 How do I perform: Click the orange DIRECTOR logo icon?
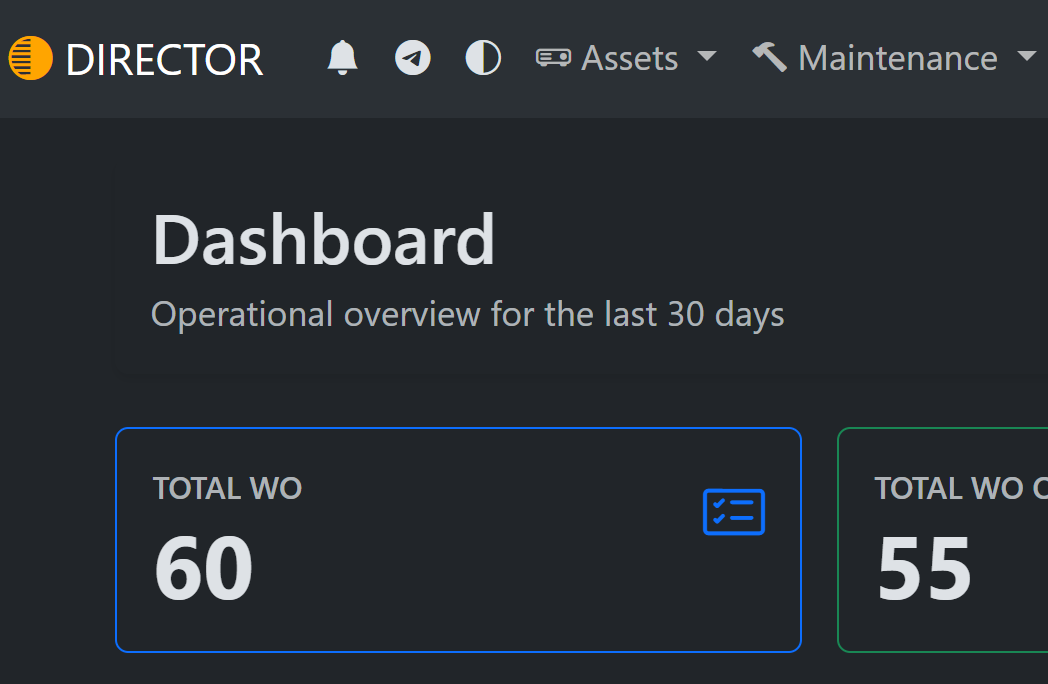click(x=30, y=58)
